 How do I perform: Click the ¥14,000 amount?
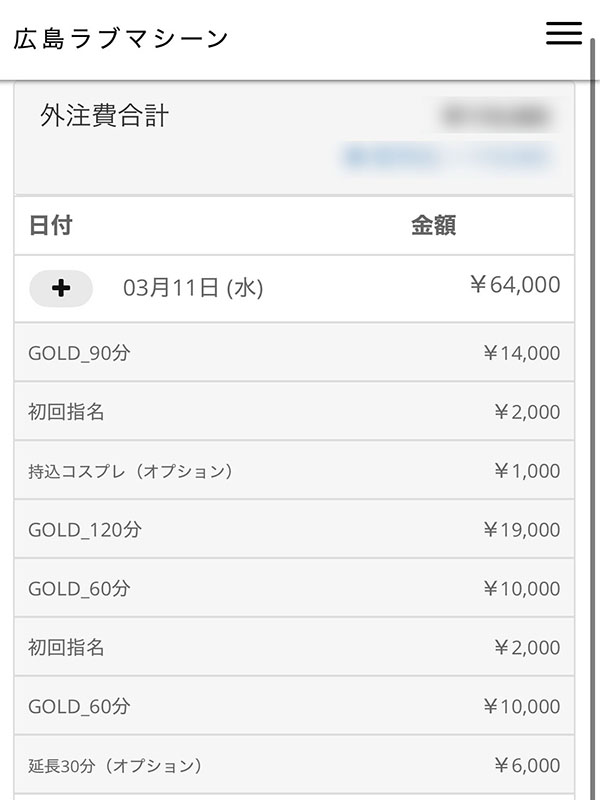[x=521, y=353]
